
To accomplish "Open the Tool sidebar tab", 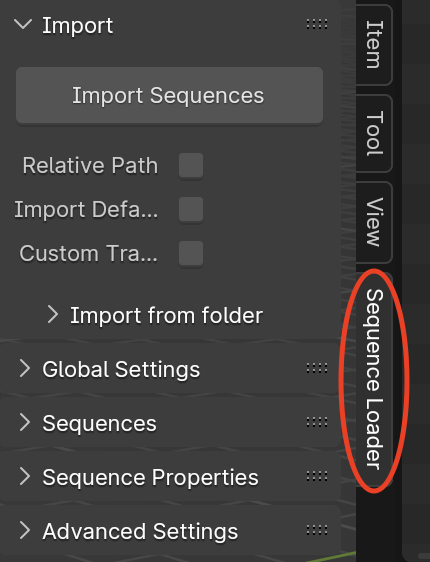I will (x=374, y=133).
